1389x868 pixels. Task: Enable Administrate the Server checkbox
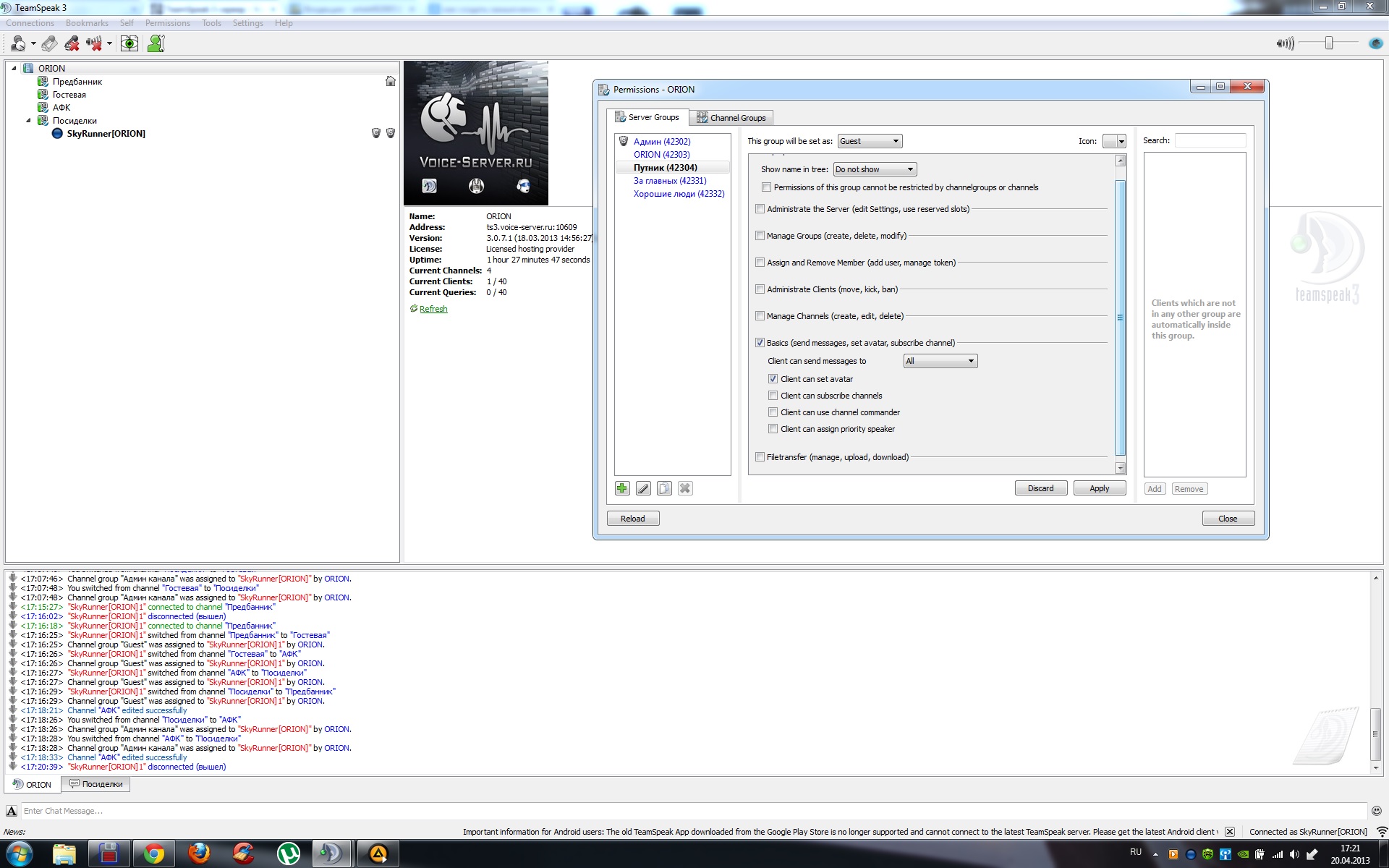(760, 209)
